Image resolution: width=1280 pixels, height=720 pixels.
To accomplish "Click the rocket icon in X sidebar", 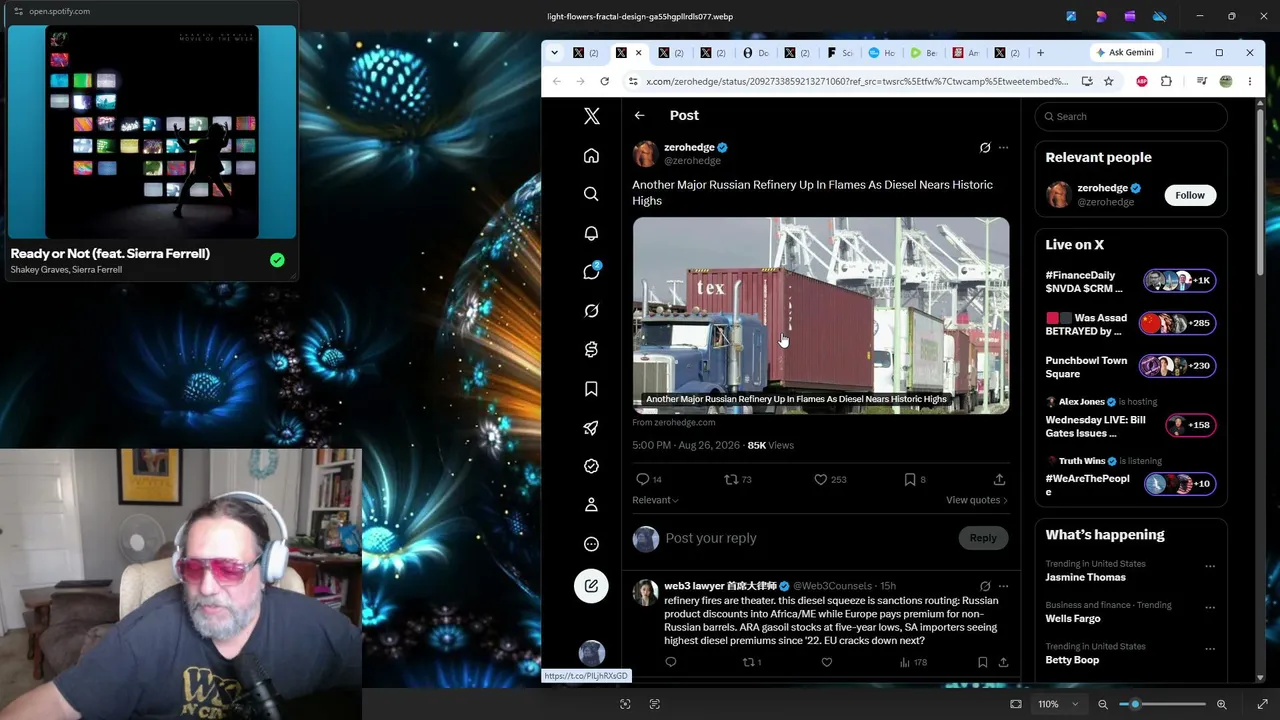I will (591, 428).
